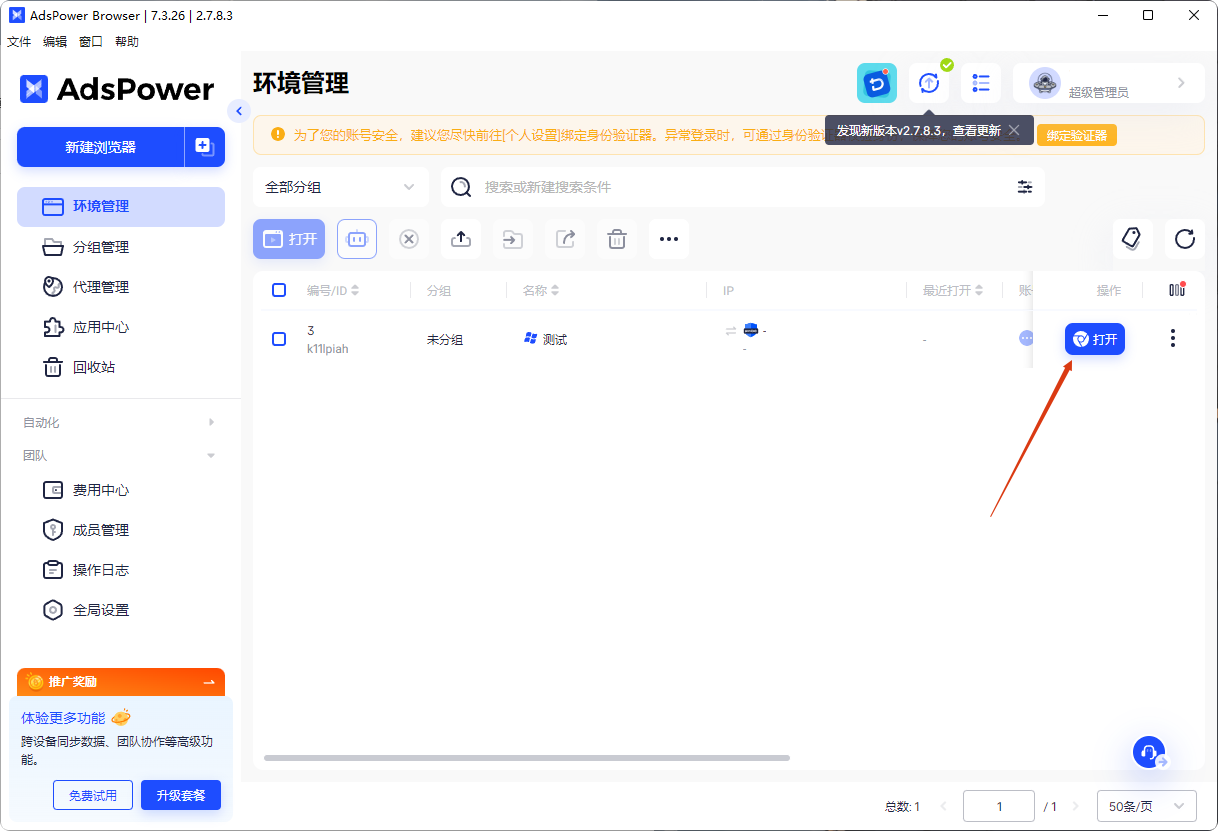Click the batch create browser icon

pos(204,147)
